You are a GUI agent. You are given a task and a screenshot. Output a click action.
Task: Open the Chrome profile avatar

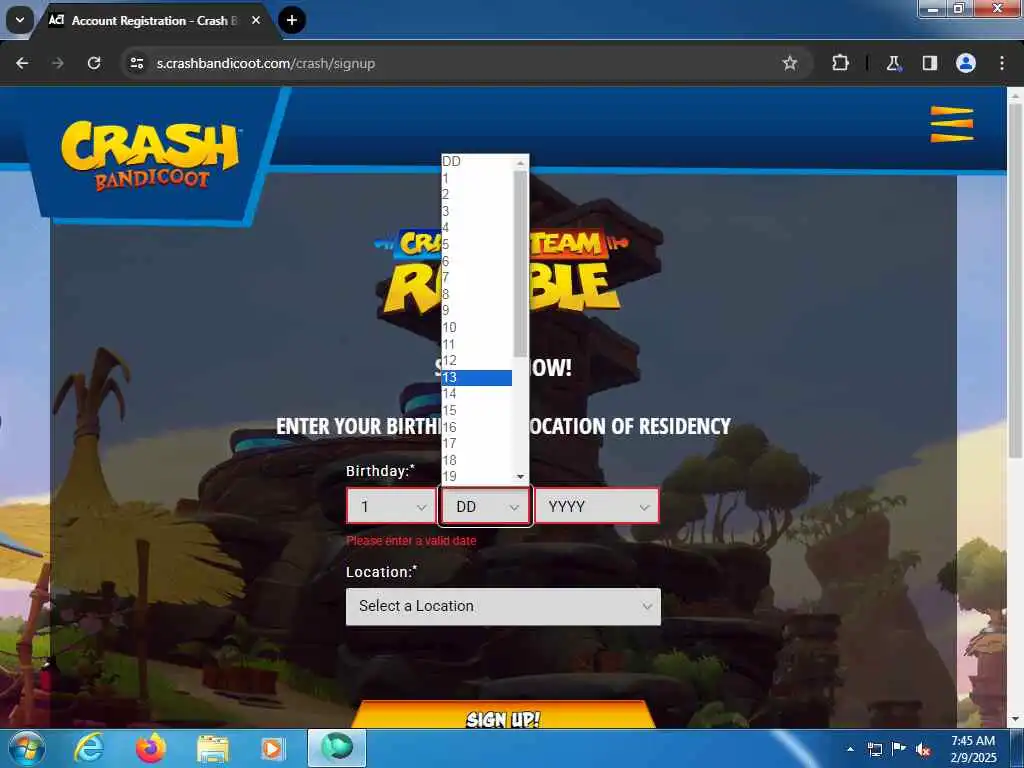point(966,63)
